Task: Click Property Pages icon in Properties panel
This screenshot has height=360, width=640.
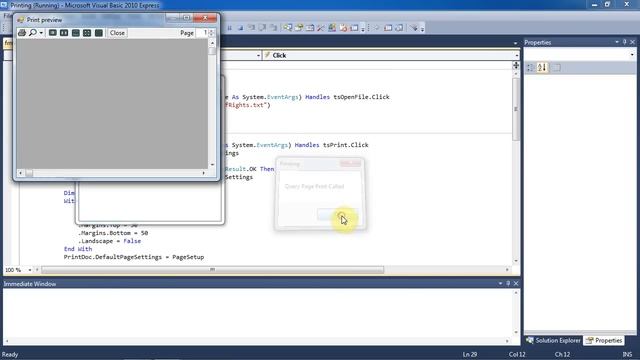Action: [x=556, y=68]
